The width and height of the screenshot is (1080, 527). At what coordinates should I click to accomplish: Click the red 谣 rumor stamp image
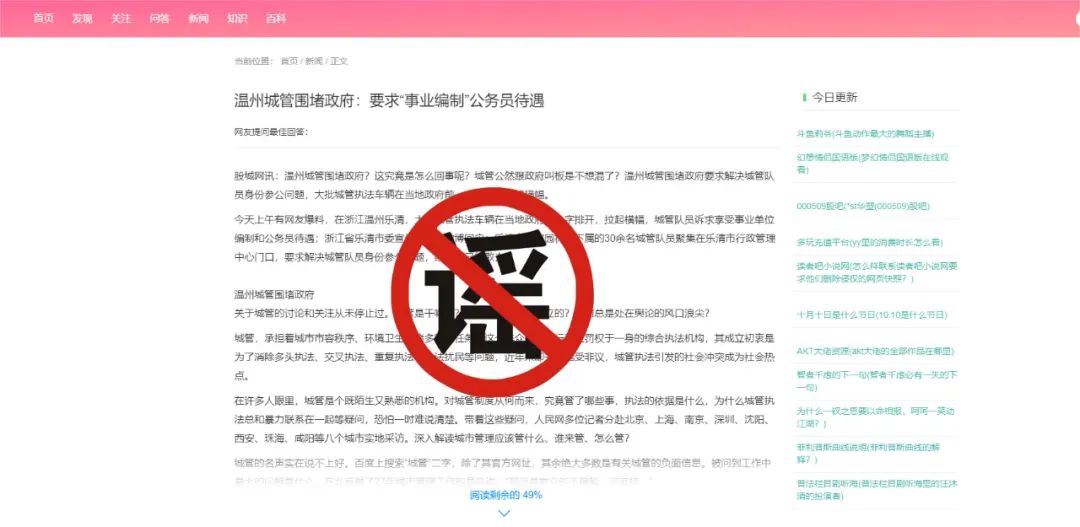click(x=492, y=289)
